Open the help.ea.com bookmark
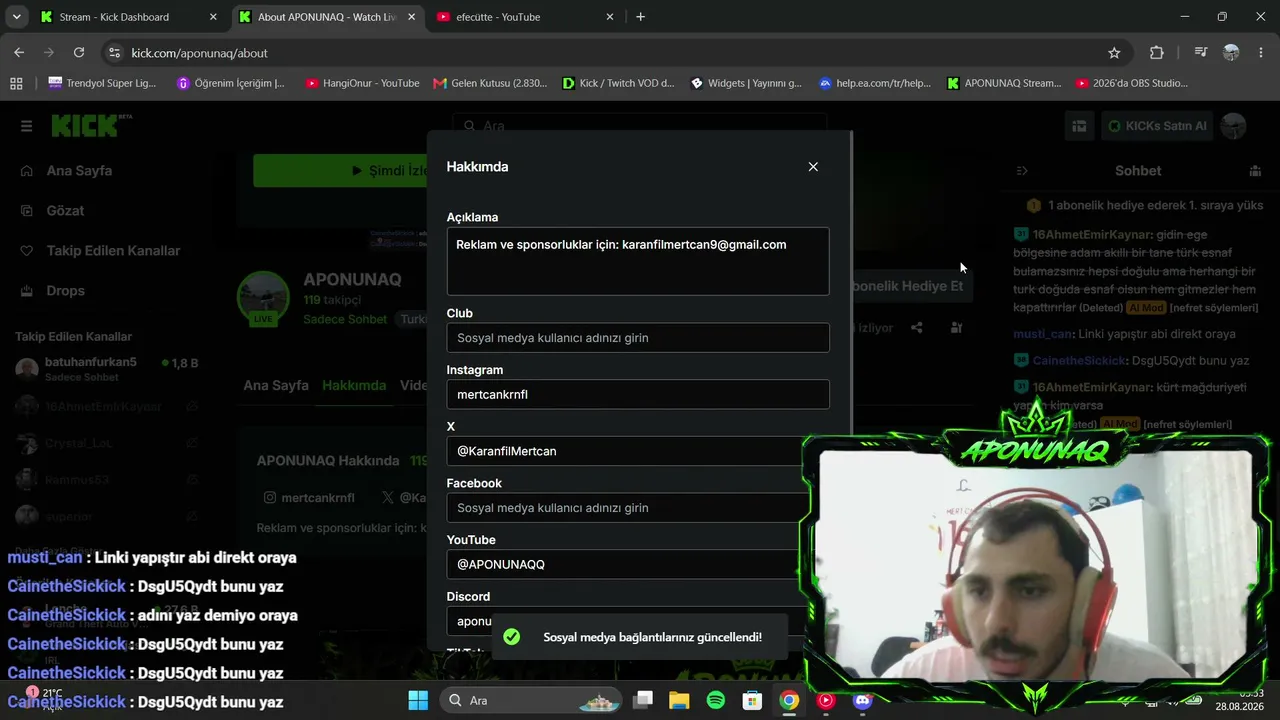Image resolution: width=1280 pixels, height=720 pixels. pos(875,84)
